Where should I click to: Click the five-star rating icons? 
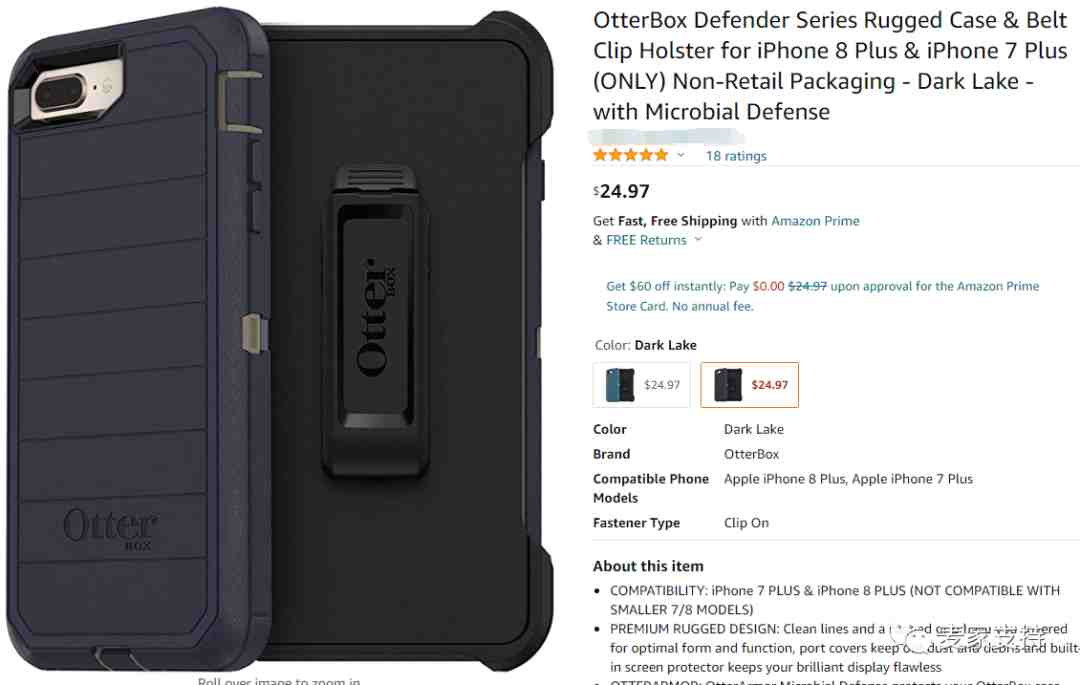(630, 155)
